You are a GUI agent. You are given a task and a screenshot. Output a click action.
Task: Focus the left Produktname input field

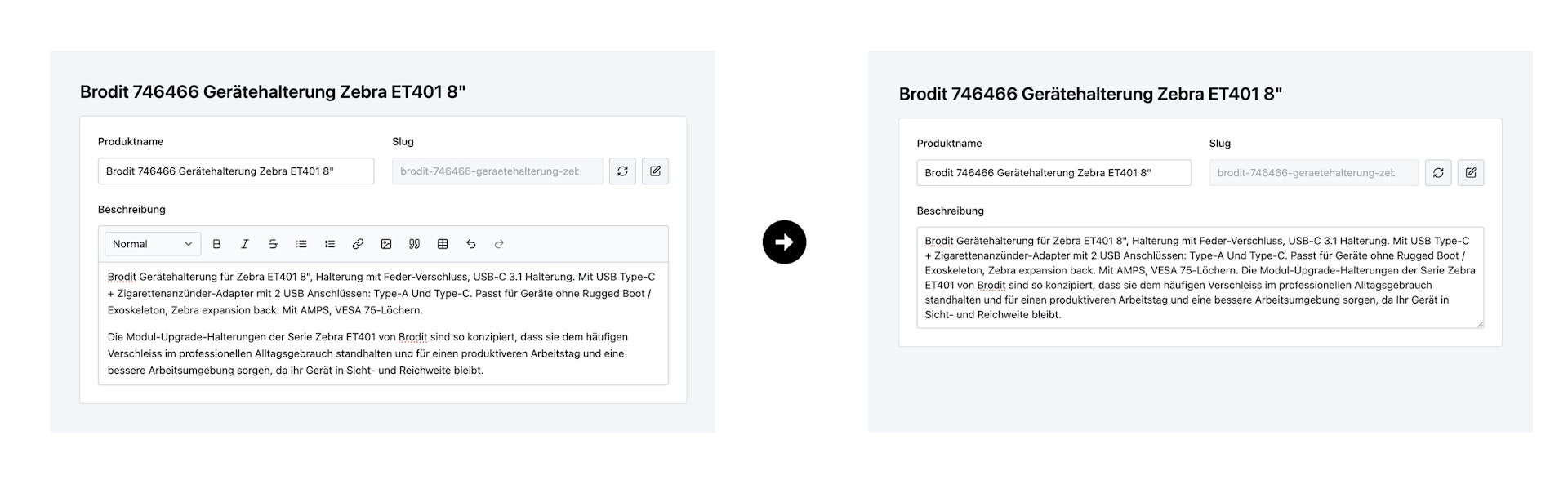[236, 171]
